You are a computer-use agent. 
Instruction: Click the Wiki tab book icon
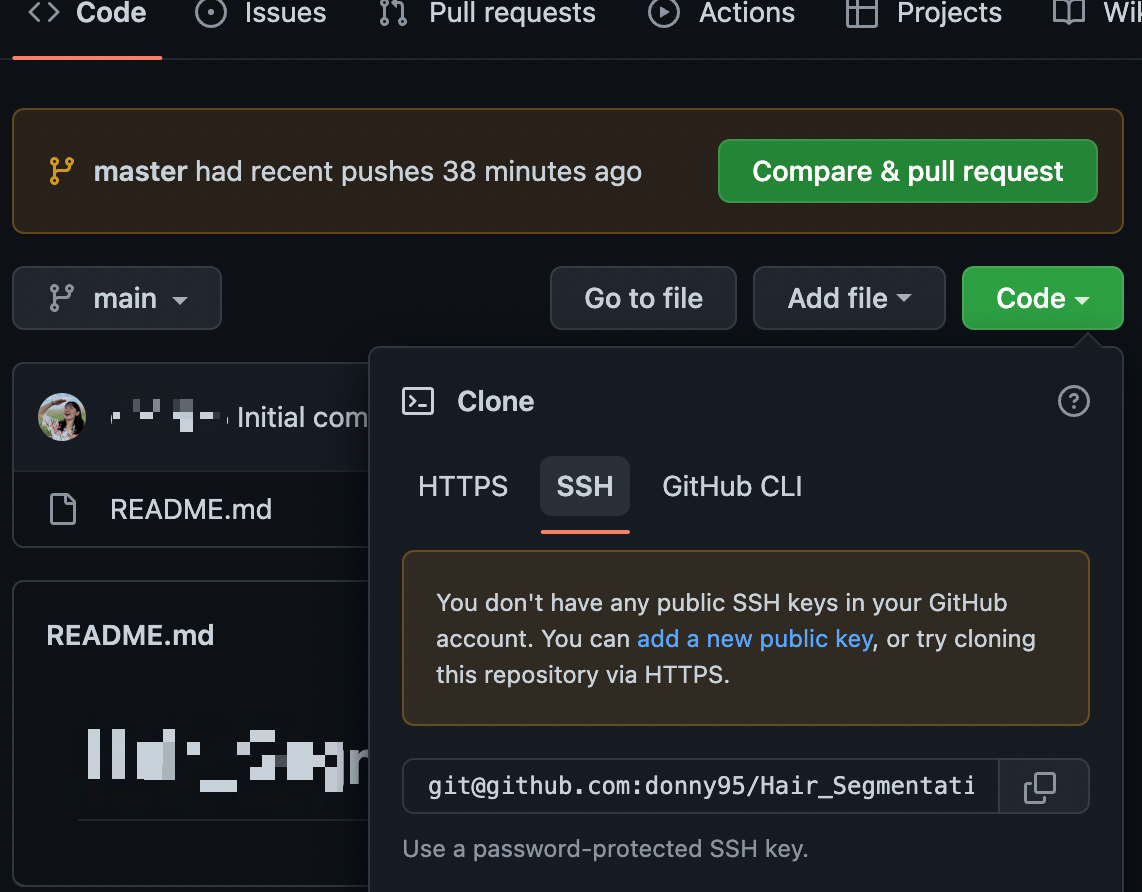pyautogui.click(x=1068, y=13)
